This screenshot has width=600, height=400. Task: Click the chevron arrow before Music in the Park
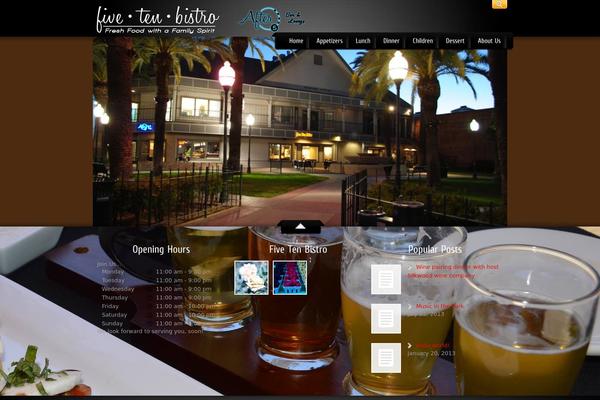410,306
